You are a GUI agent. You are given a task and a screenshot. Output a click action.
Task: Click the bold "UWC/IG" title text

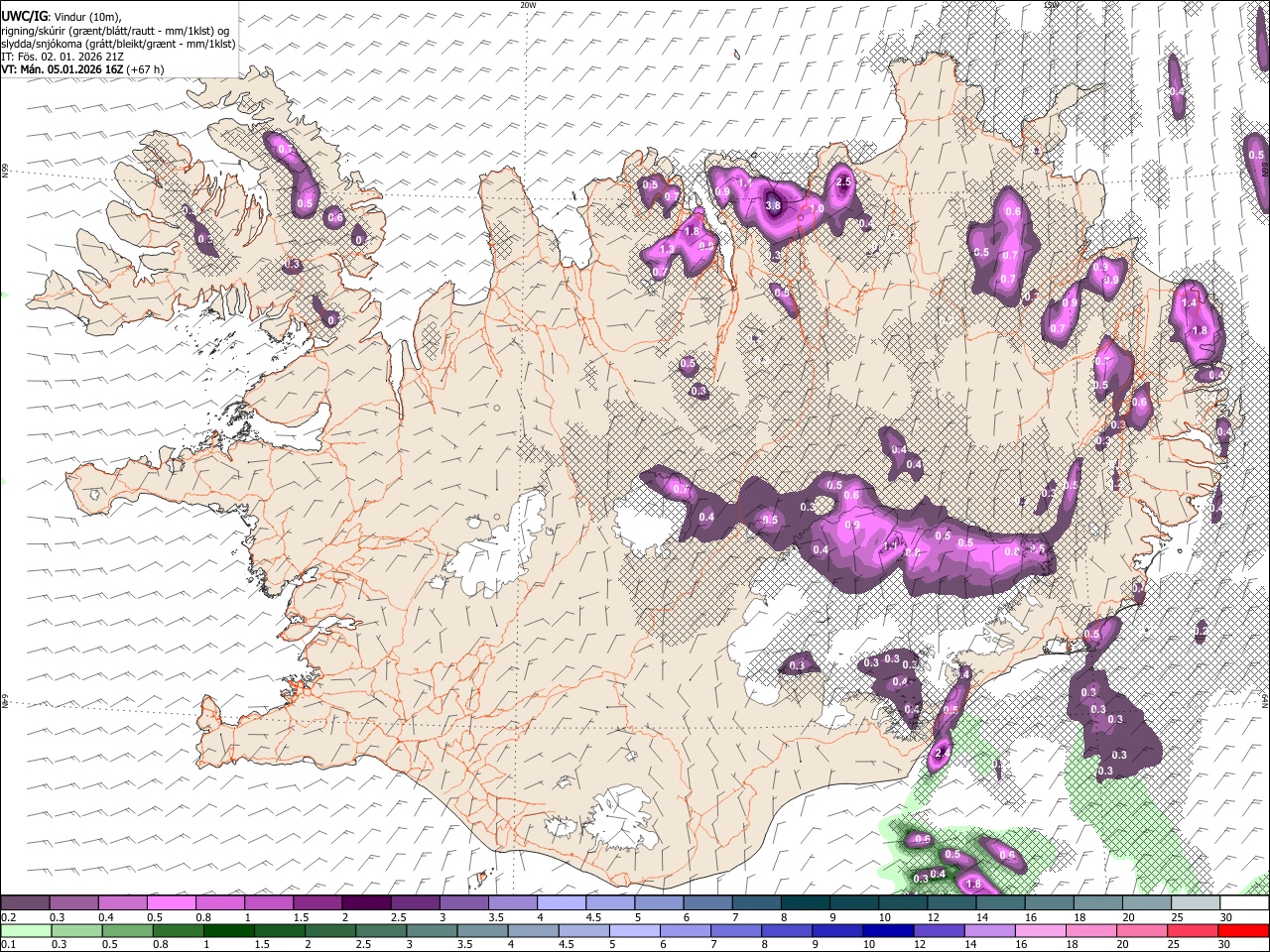pos(24,17)
